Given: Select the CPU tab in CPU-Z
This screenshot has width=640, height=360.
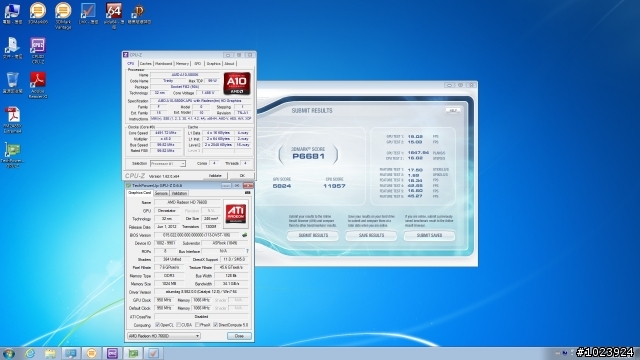Looking at the screenshot, I should (x=131, y=64).
